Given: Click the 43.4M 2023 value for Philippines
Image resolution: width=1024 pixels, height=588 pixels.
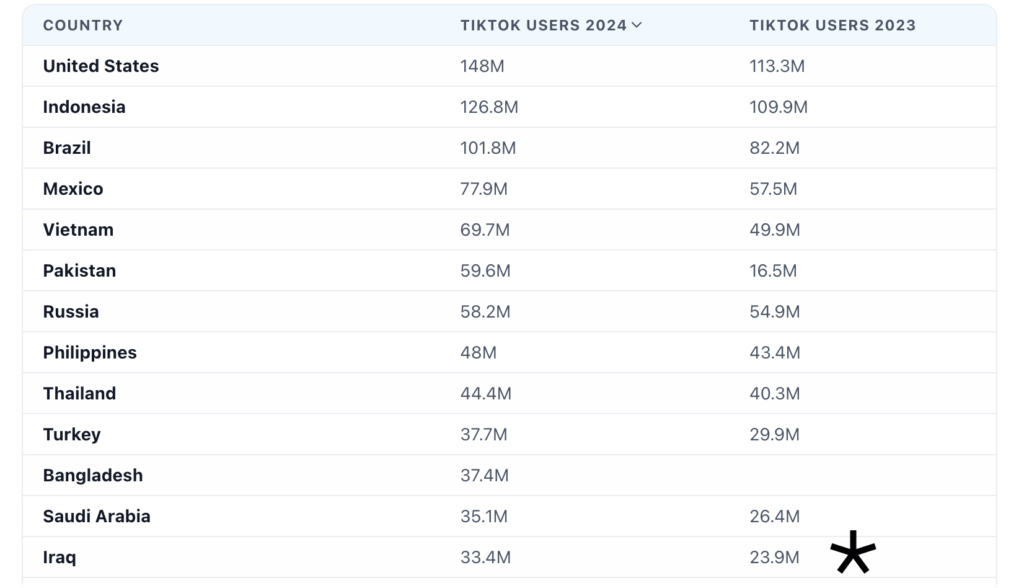Looking at the screenshot, I should pos(775,353).
